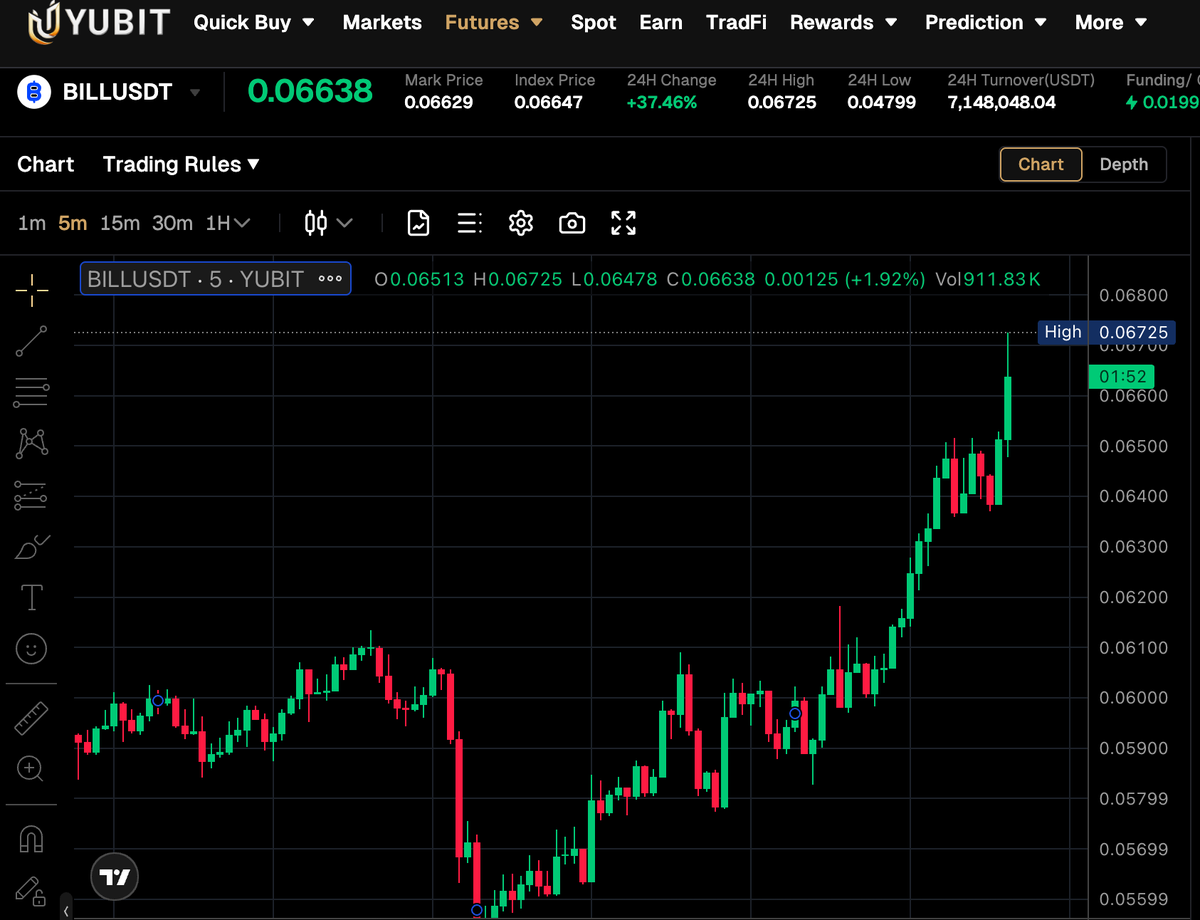
Task: Click the High 0.06725 price label
Action: point(1106,332)
